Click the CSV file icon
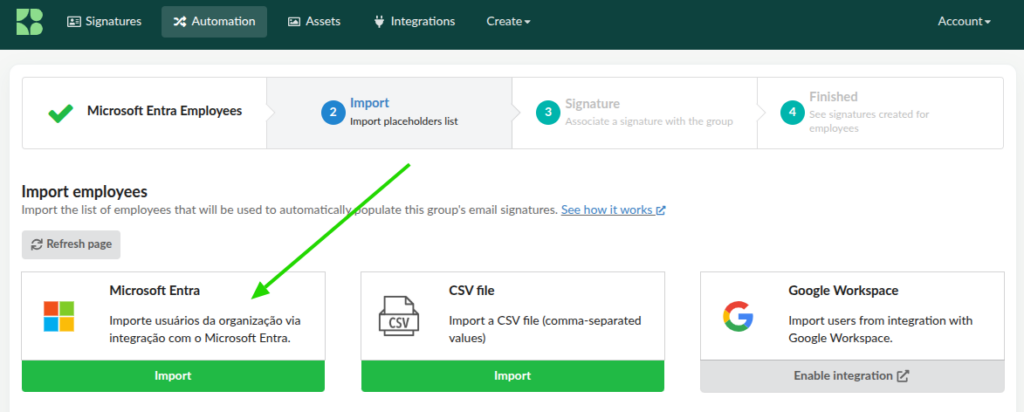1024x412 pixels. [398, 316]
